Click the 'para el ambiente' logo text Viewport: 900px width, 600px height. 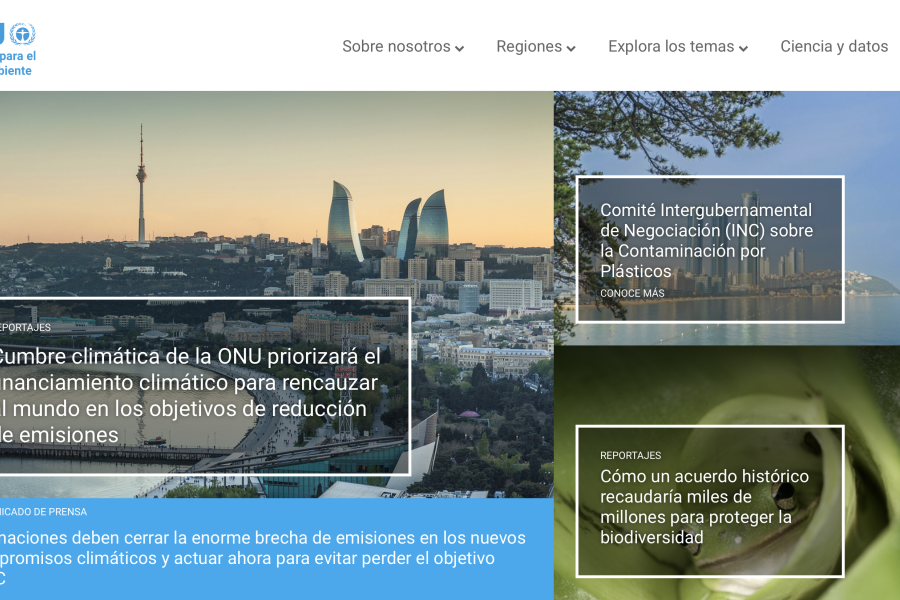(18, 63)
